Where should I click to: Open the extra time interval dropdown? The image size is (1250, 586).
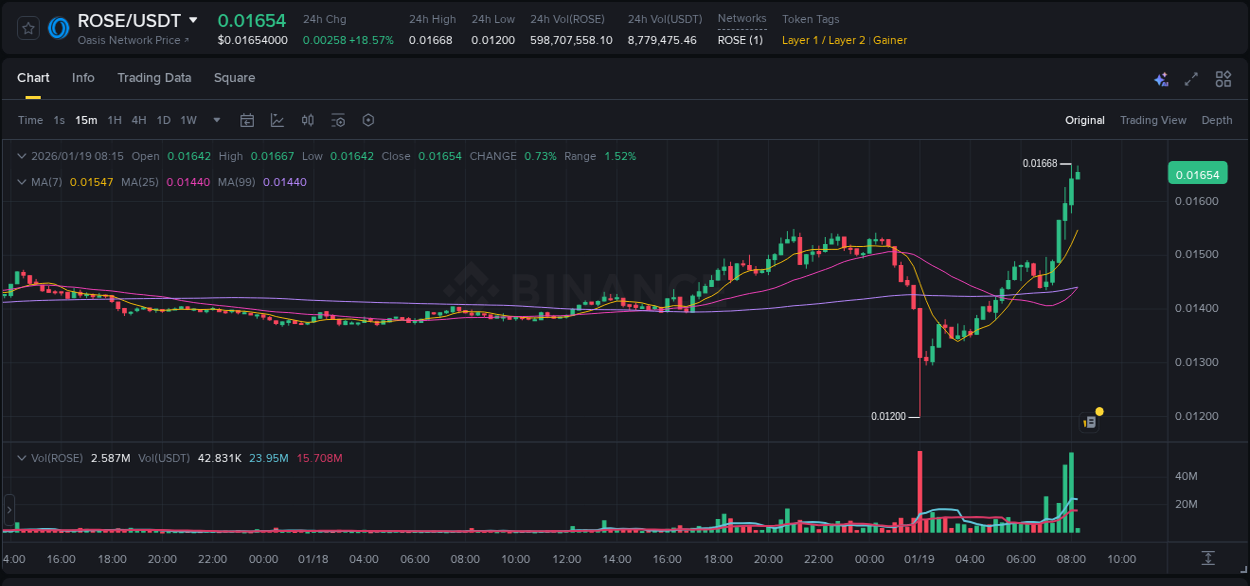coord(215,120)
